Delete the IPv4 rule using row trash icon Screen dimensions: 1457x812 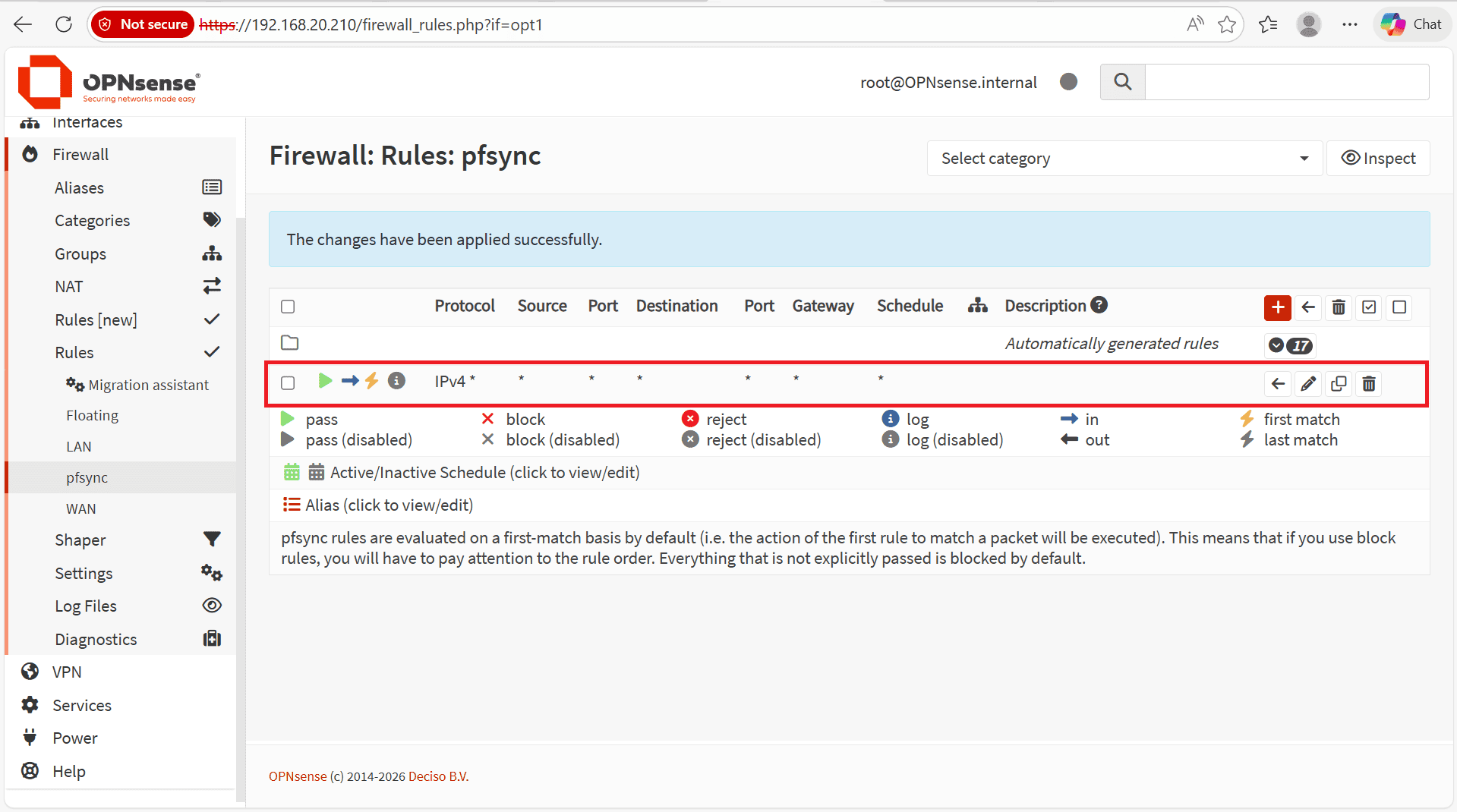1369,384
